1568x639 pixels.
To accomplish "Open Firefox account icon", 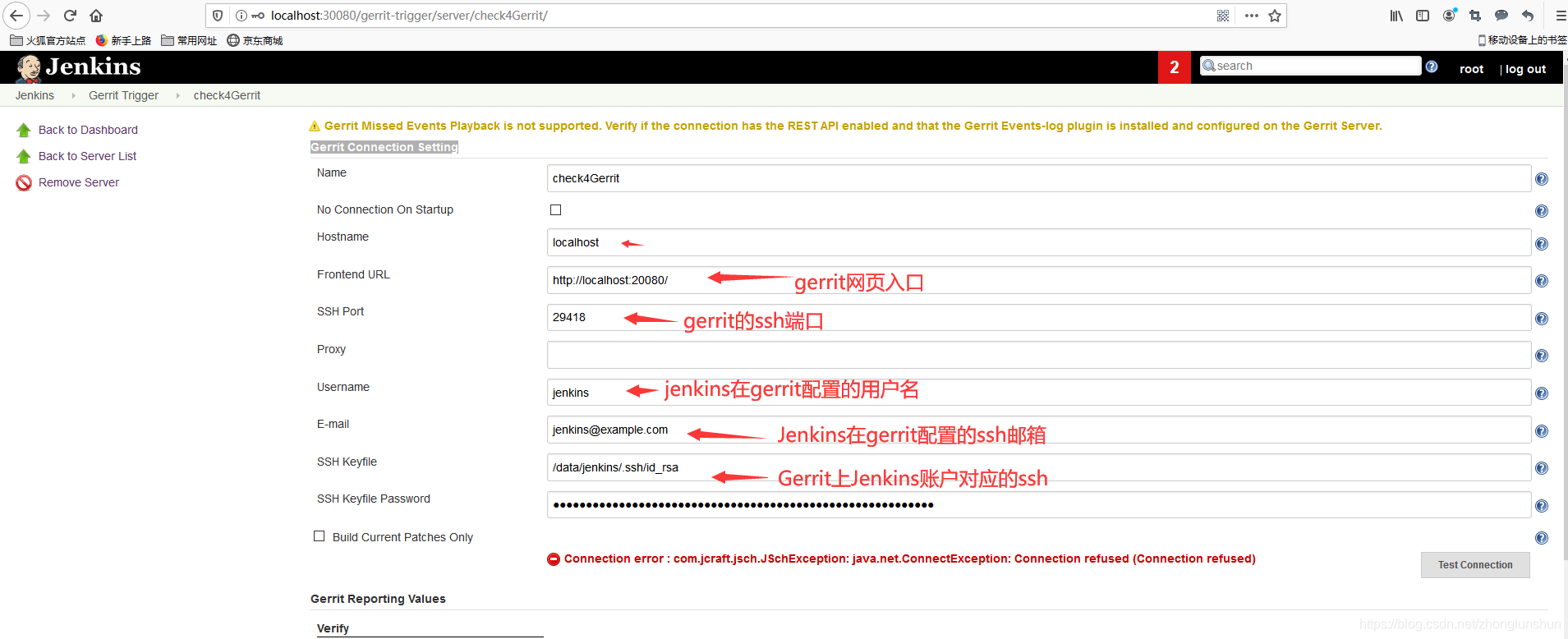I will [x=1450, y=16].
